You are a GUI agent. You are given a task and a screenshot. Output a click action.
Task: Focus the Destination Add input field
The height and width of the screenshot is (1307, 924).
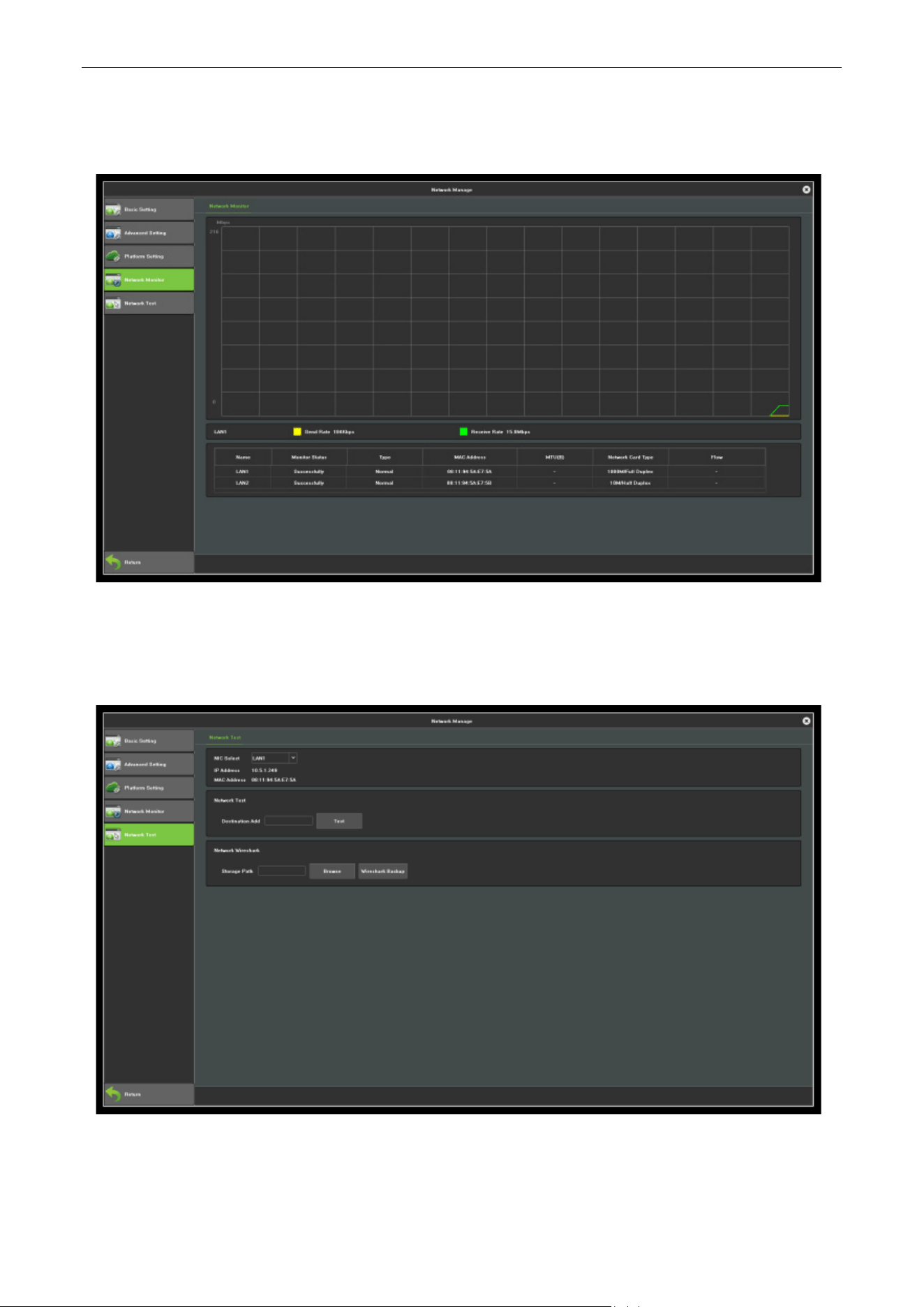pyautogui.click(x=288, y=821)
